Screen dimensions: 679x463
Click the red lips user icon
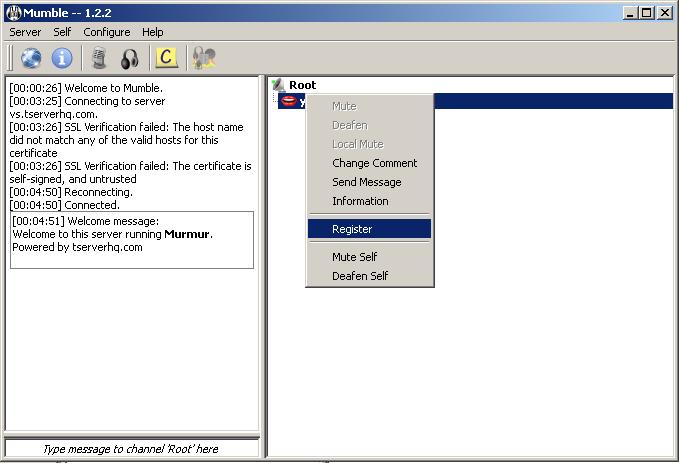[x=288, y=101]
